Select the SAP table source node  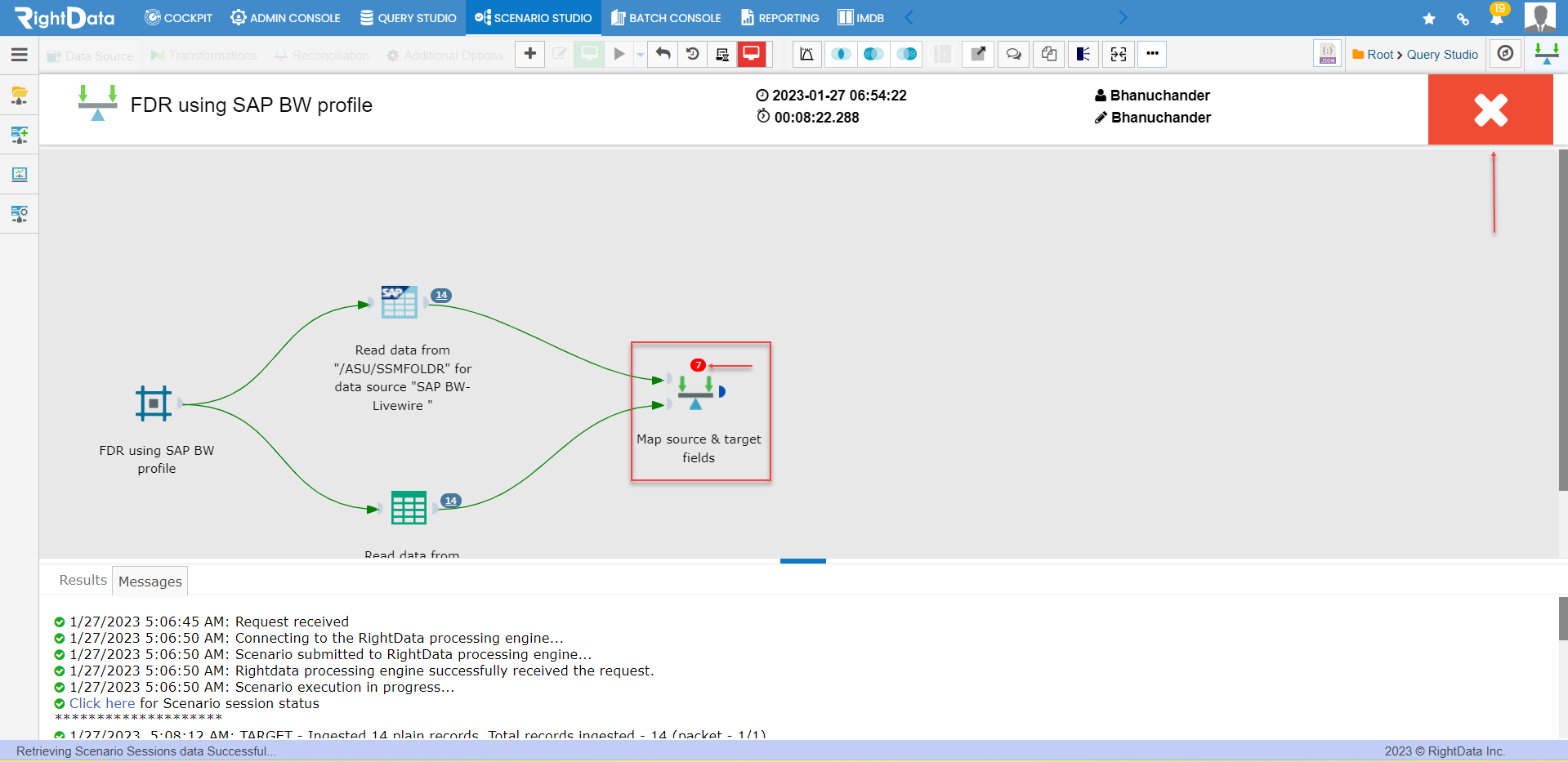[x=400, y=301]
